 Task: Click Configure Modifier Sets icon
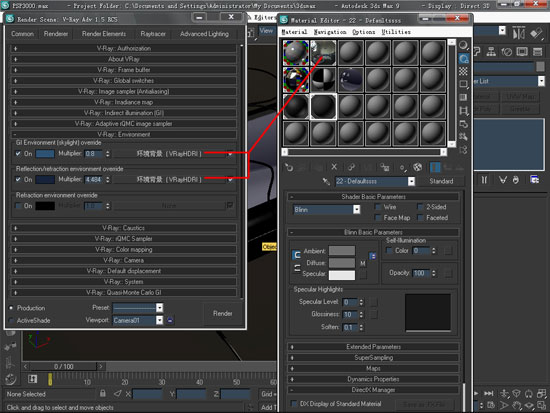[x=535, y=180]
